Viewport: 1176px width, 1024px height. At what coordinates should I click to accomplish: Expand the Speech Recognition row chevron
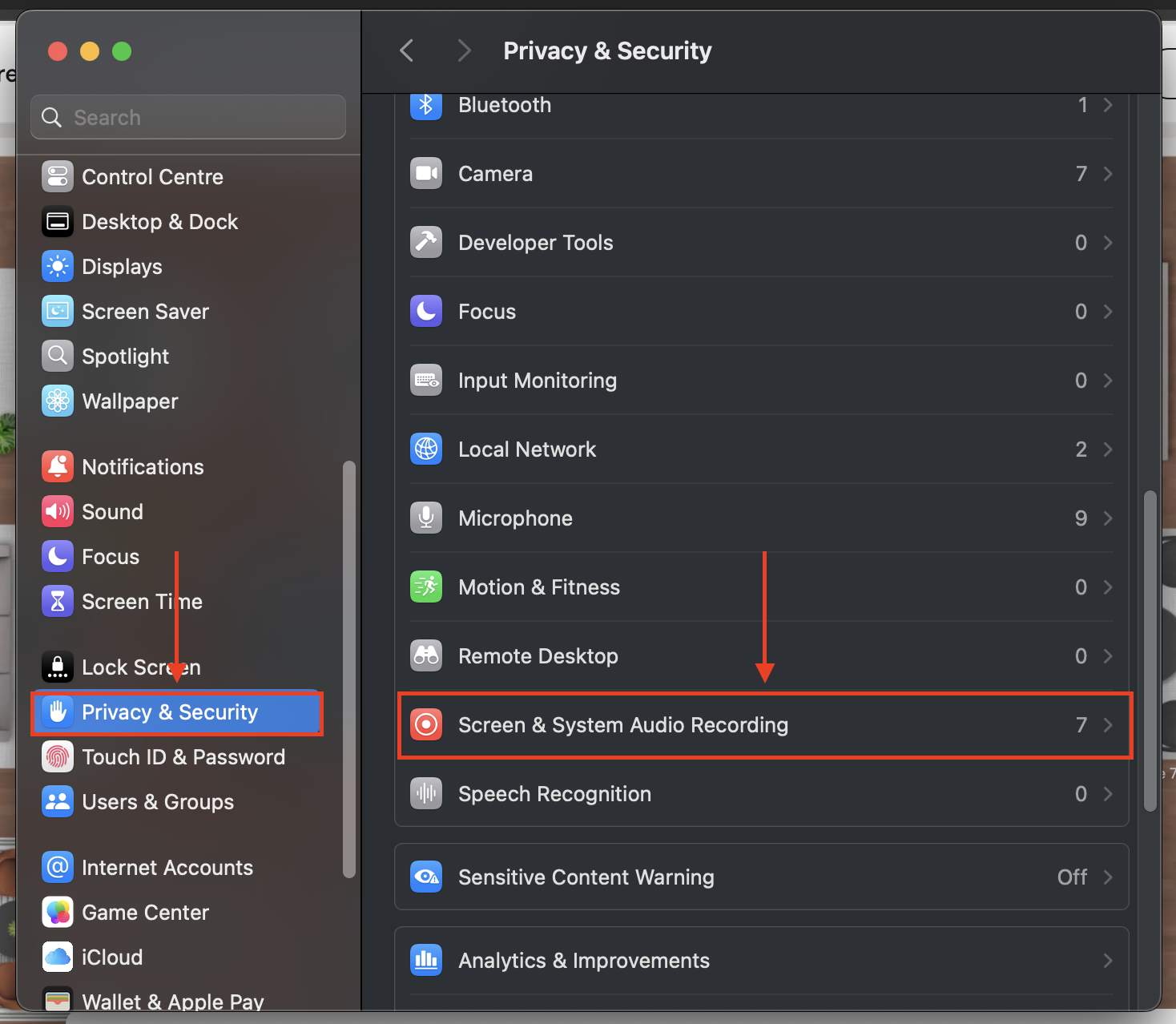pos(1108,794)
